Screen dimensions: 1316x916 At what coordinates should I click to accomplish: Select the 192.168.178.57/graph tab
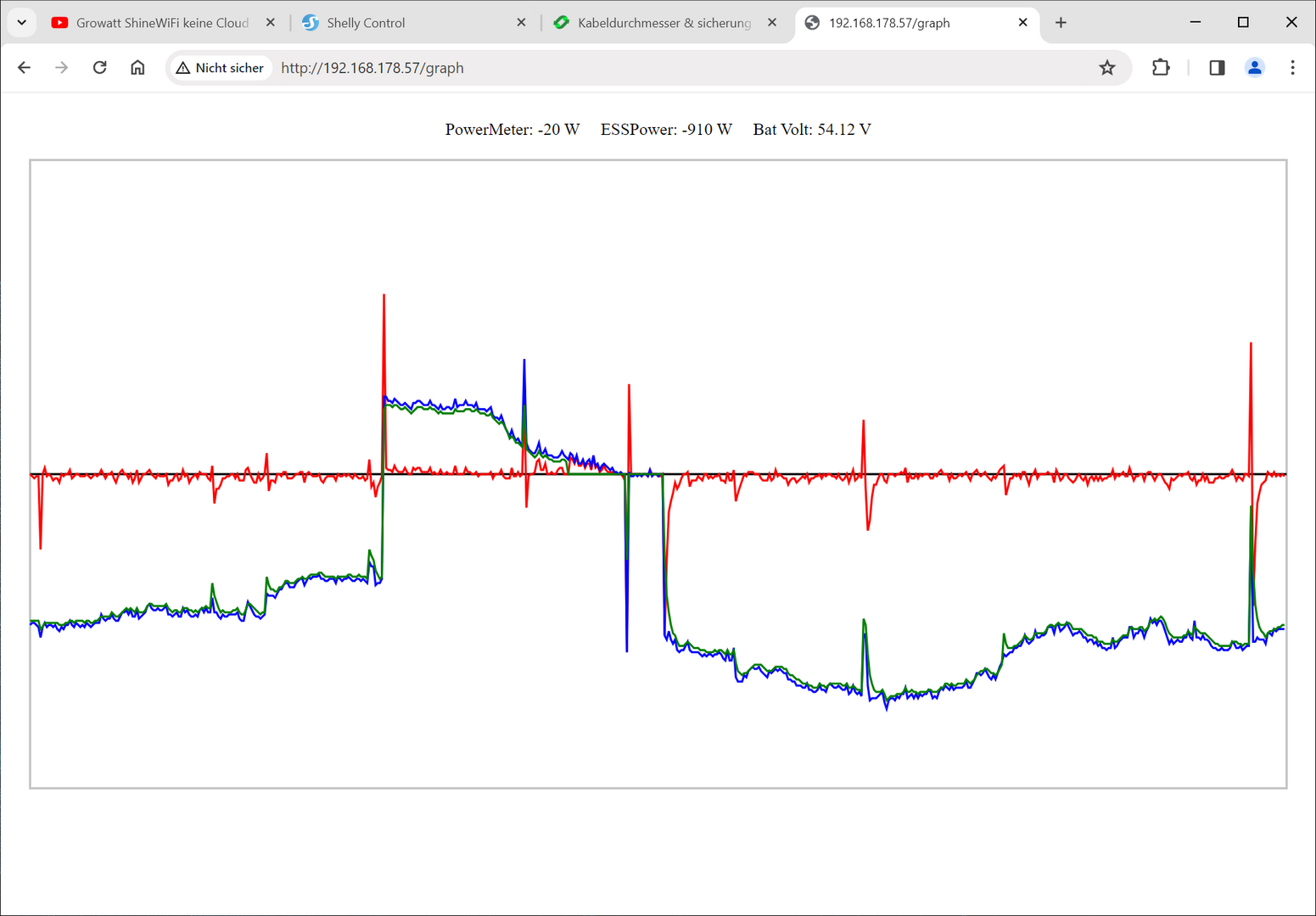pos(916,23)
